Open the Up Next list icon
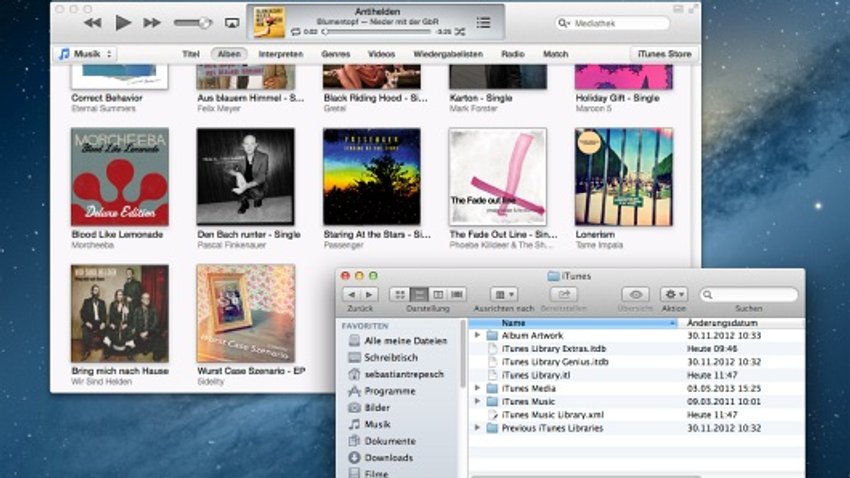 coord(484,22)
